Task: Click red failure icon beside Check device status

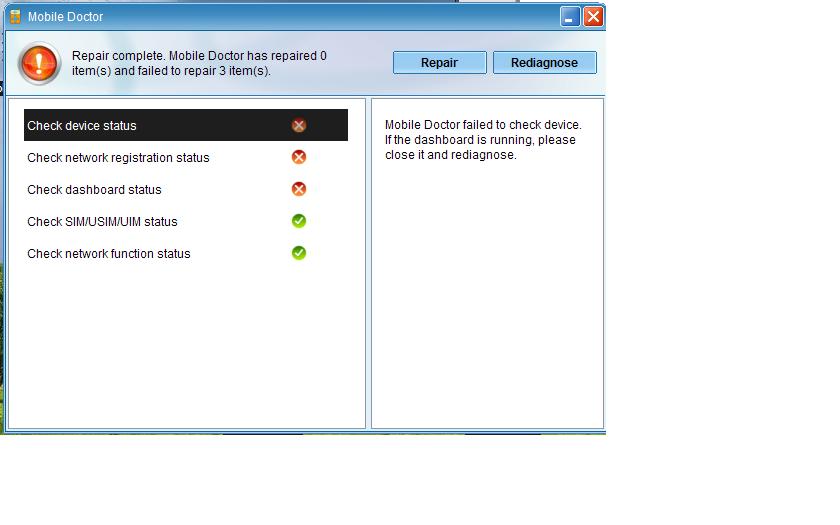Action: point(299,125)
